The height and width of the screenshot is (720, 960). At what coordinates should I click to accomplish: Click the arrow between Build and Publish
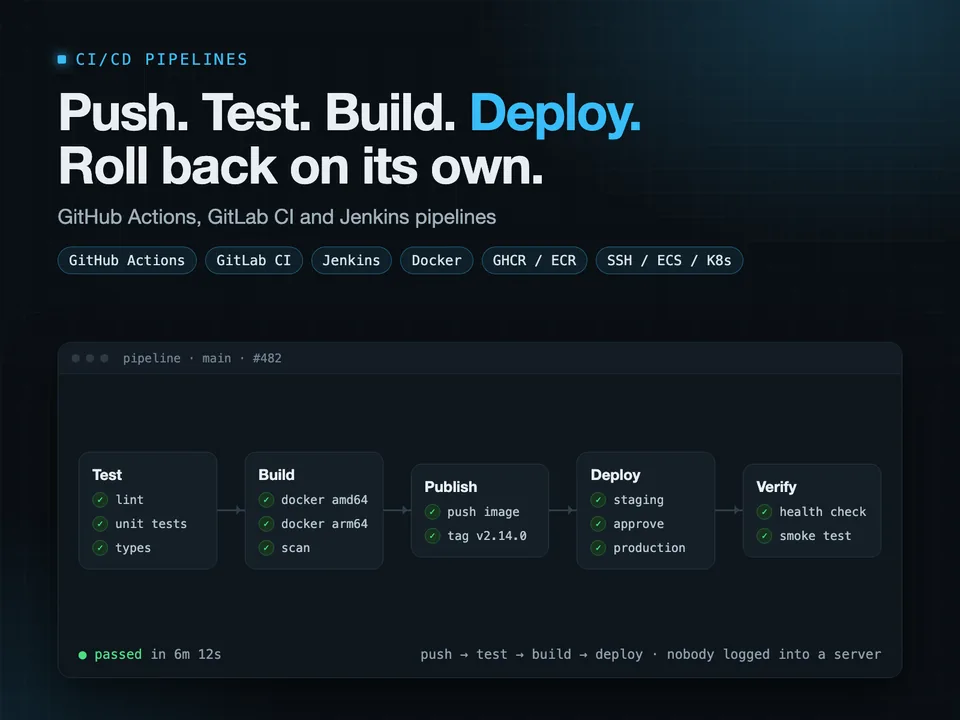tap(397, 510)
